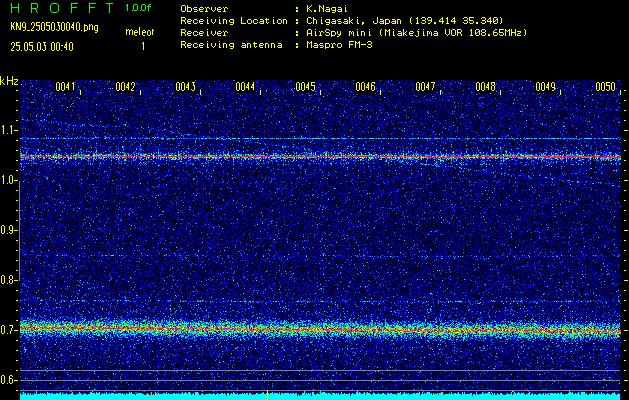Screen dimensions: 629x400
Task: Click the HROFFT title text
Action: click(x=62, y=8)
